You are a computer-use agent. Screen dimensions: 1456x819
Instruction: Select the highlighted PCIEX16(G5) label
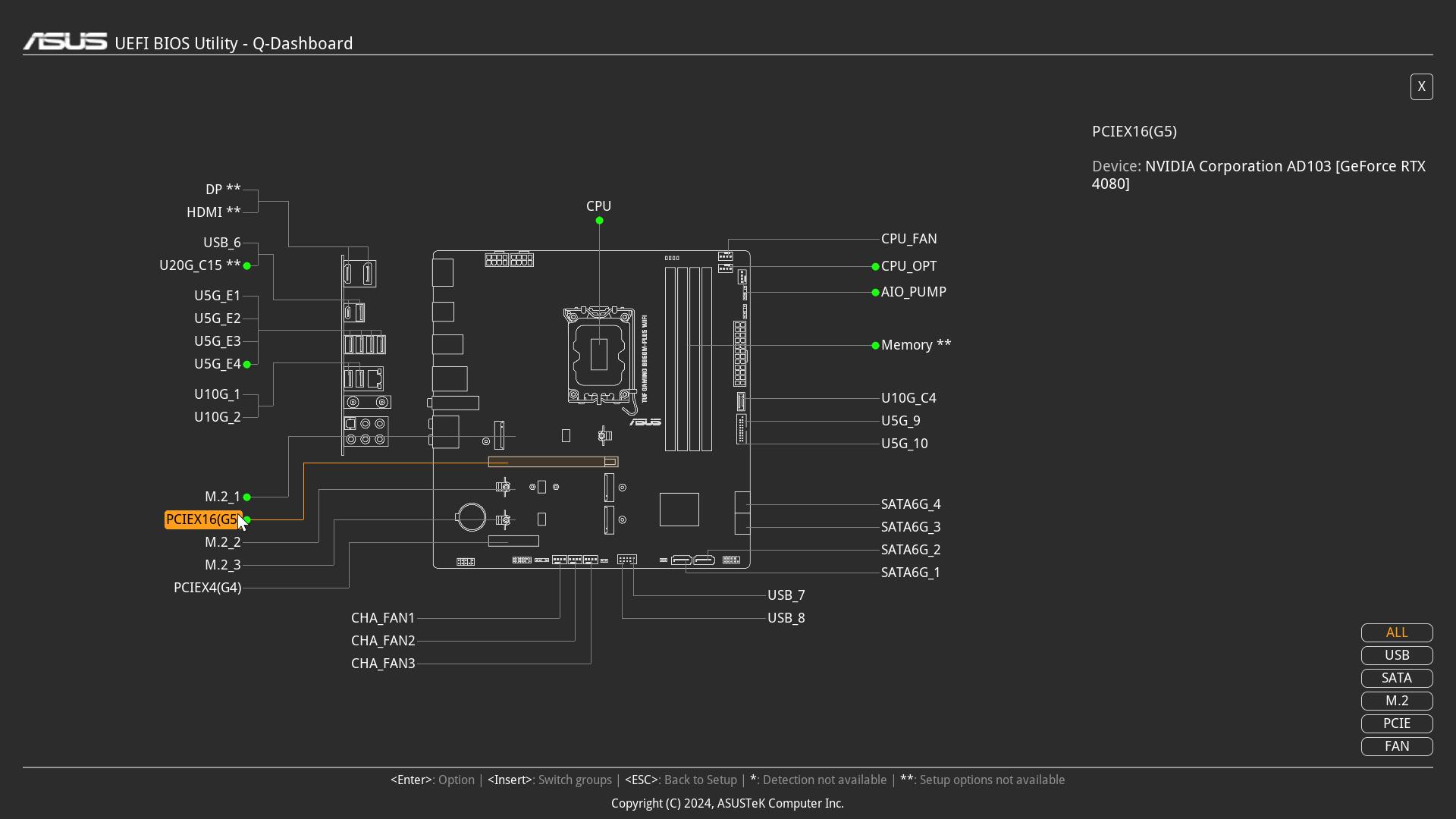(x=203, y=519)
